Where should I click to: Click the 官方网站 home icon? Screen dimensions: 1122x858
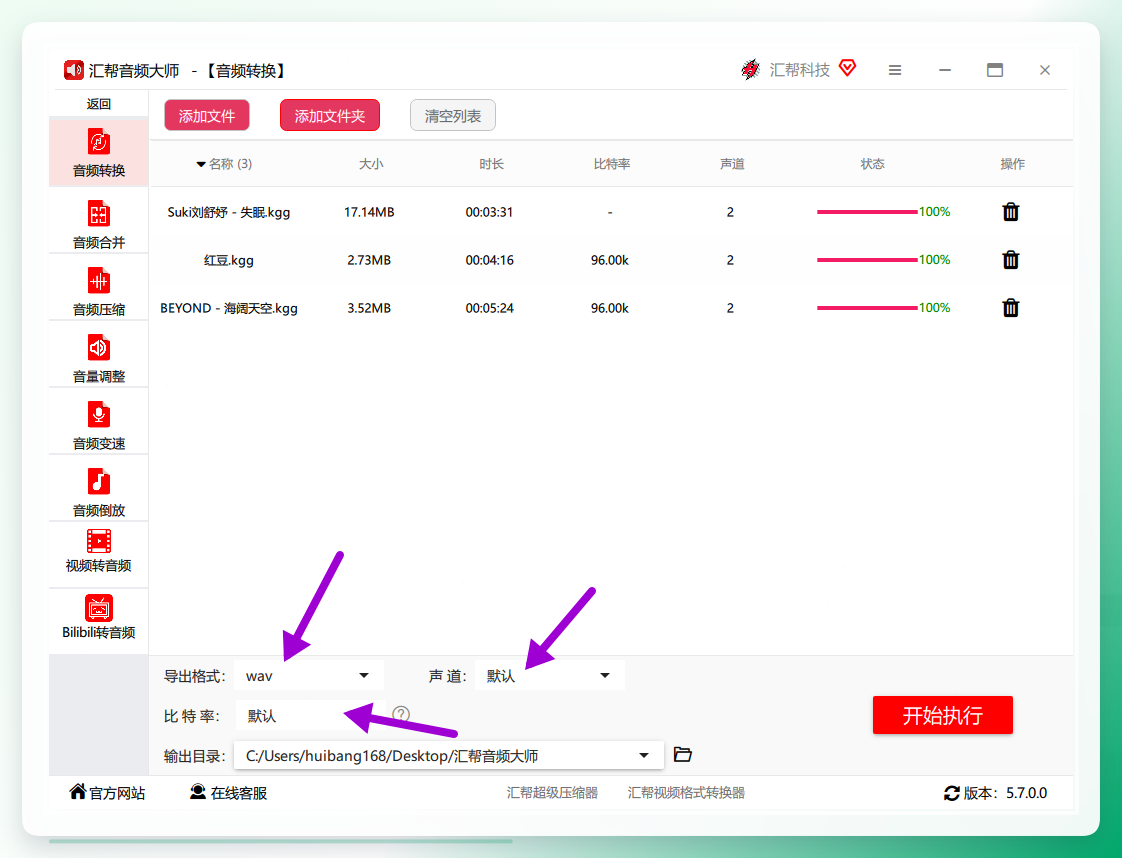click(77, 791)
